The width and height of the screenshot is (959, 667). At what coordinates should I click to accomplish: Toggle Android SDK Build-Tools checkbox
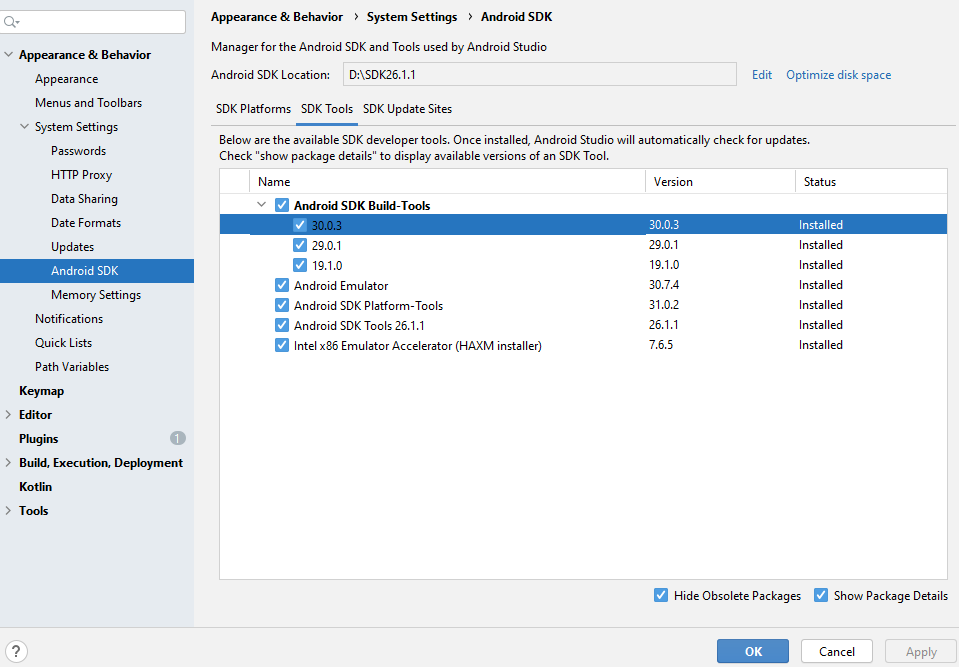(x=282, y=205)
